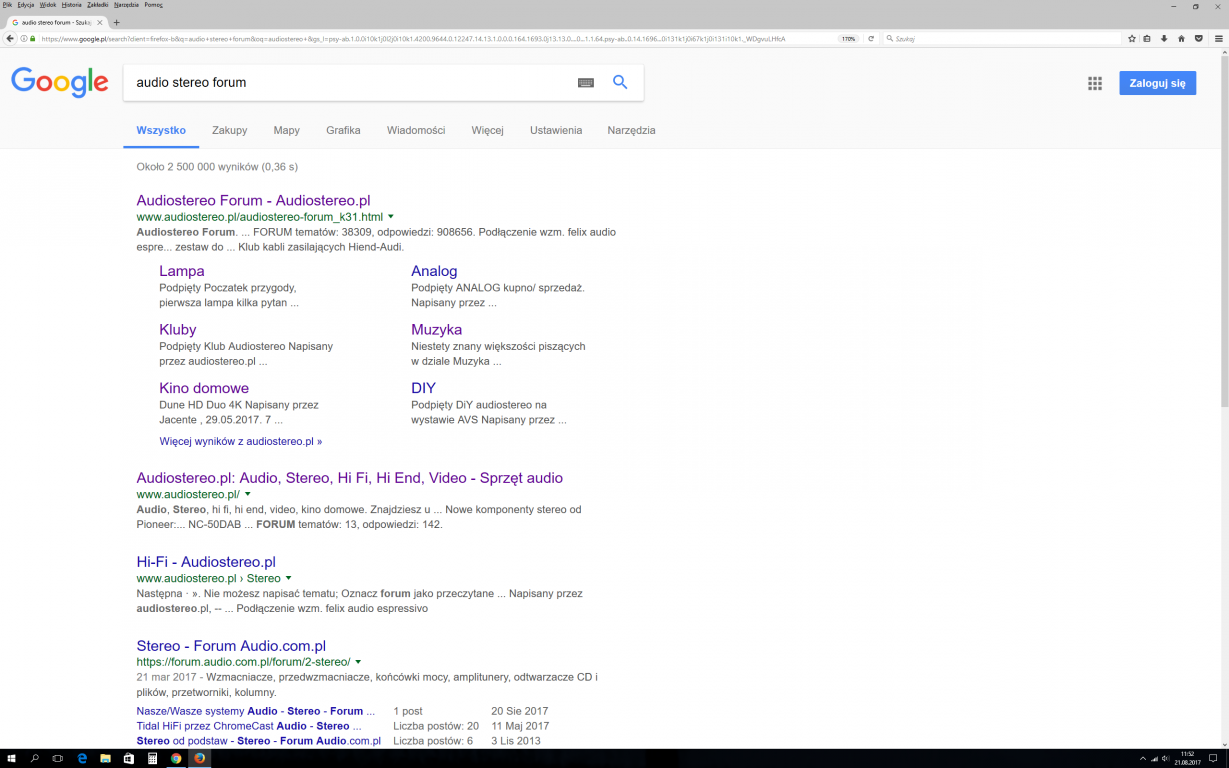Show site information via the info icon
This screenshot has width=1229, height=768.
click(x=23, y=39)
